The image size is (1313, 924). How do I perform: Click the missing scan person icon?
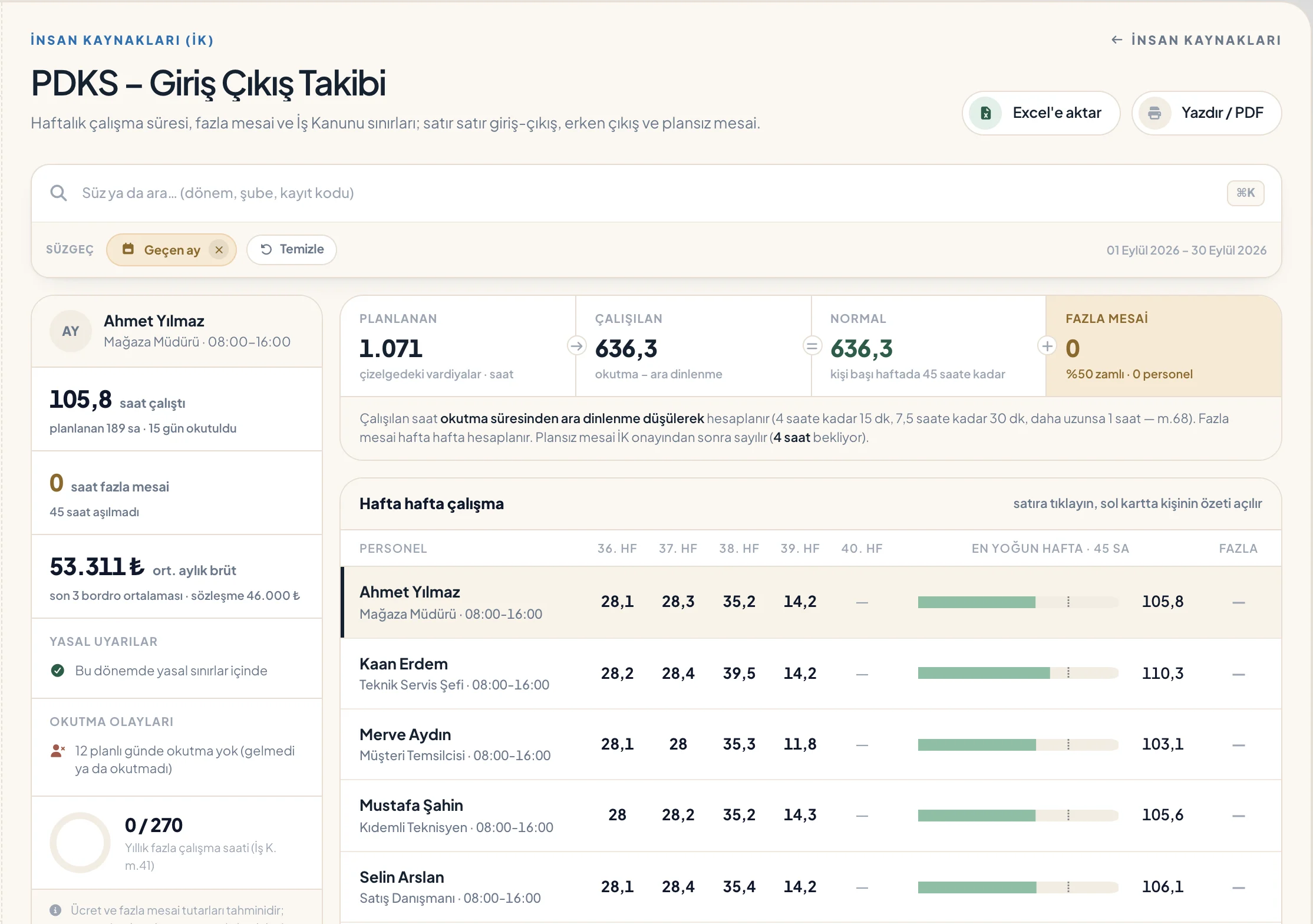click(x=58, y=751)
